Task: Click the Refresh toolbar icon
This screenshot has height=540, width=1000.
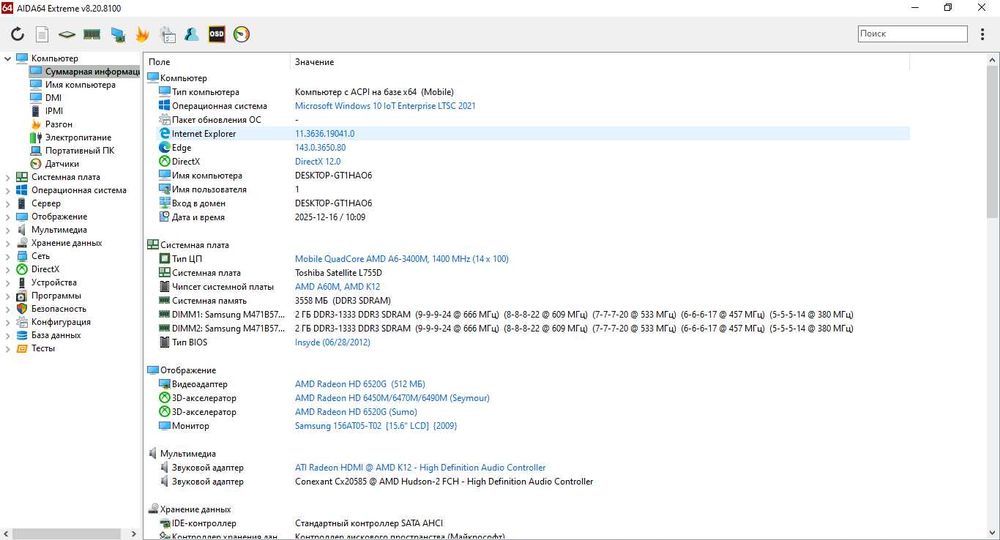Action: click(17, 34)
